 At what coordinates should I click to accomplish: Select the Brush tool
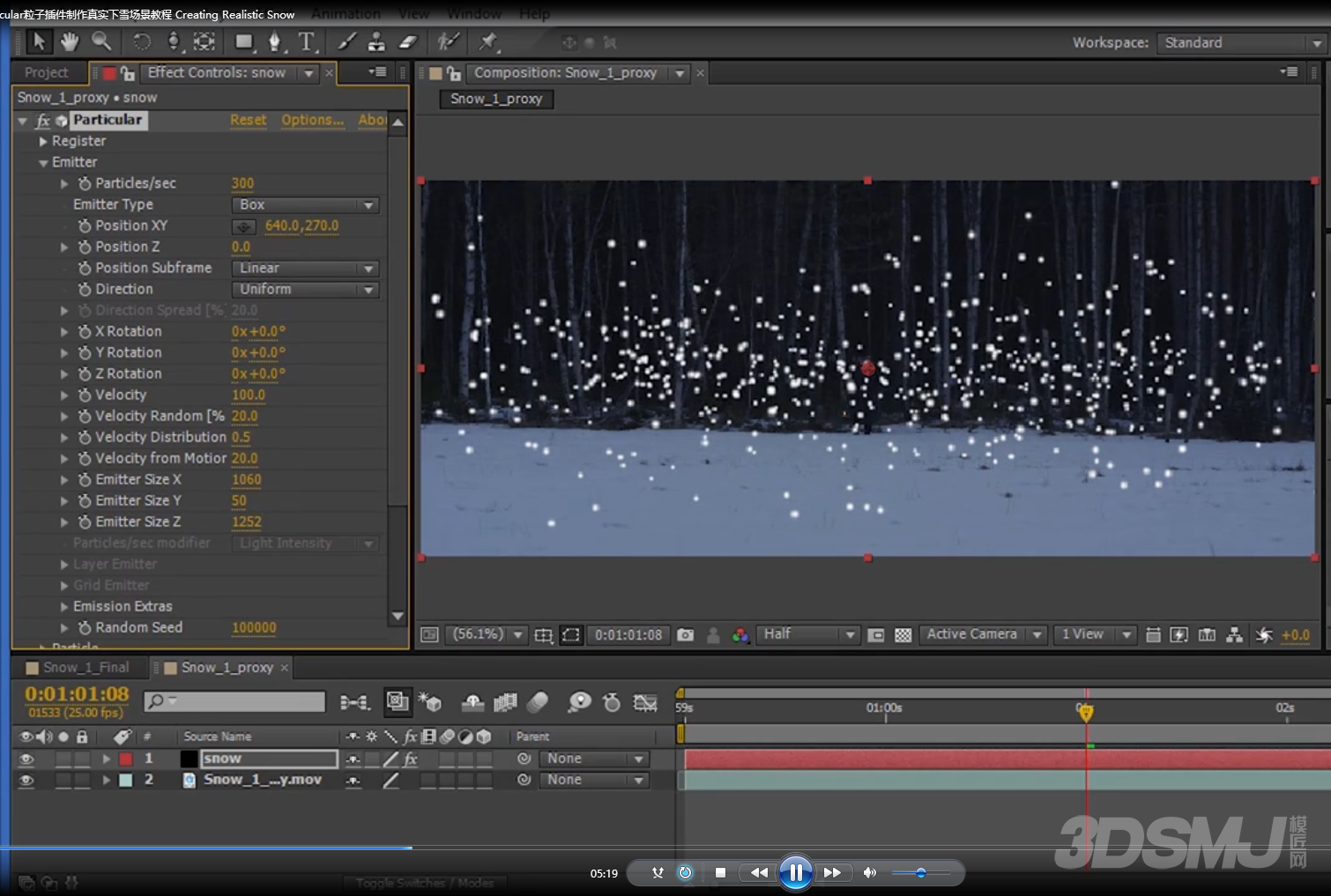pos(346,41)
